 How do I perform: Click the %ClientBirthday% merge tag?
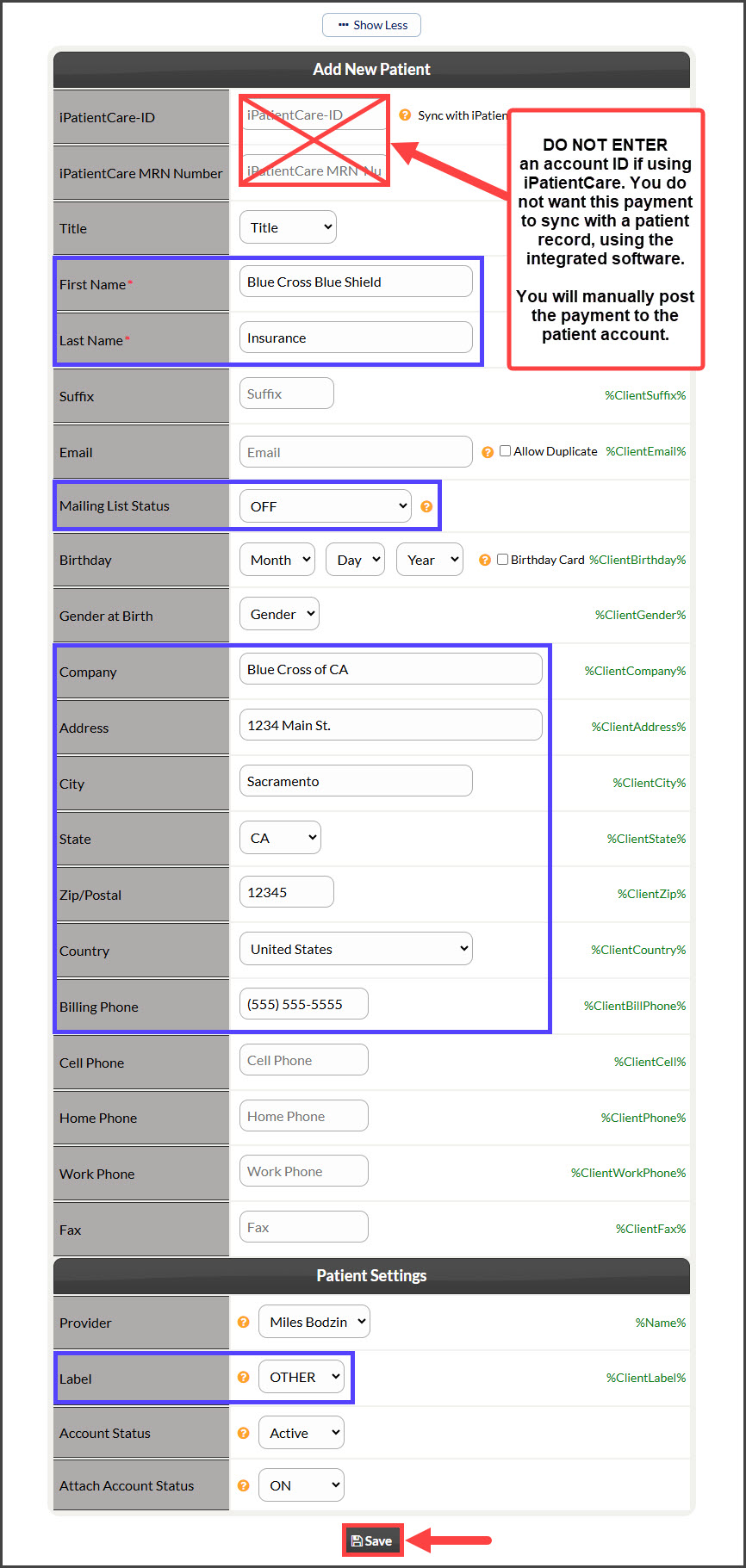pos(637,560)
